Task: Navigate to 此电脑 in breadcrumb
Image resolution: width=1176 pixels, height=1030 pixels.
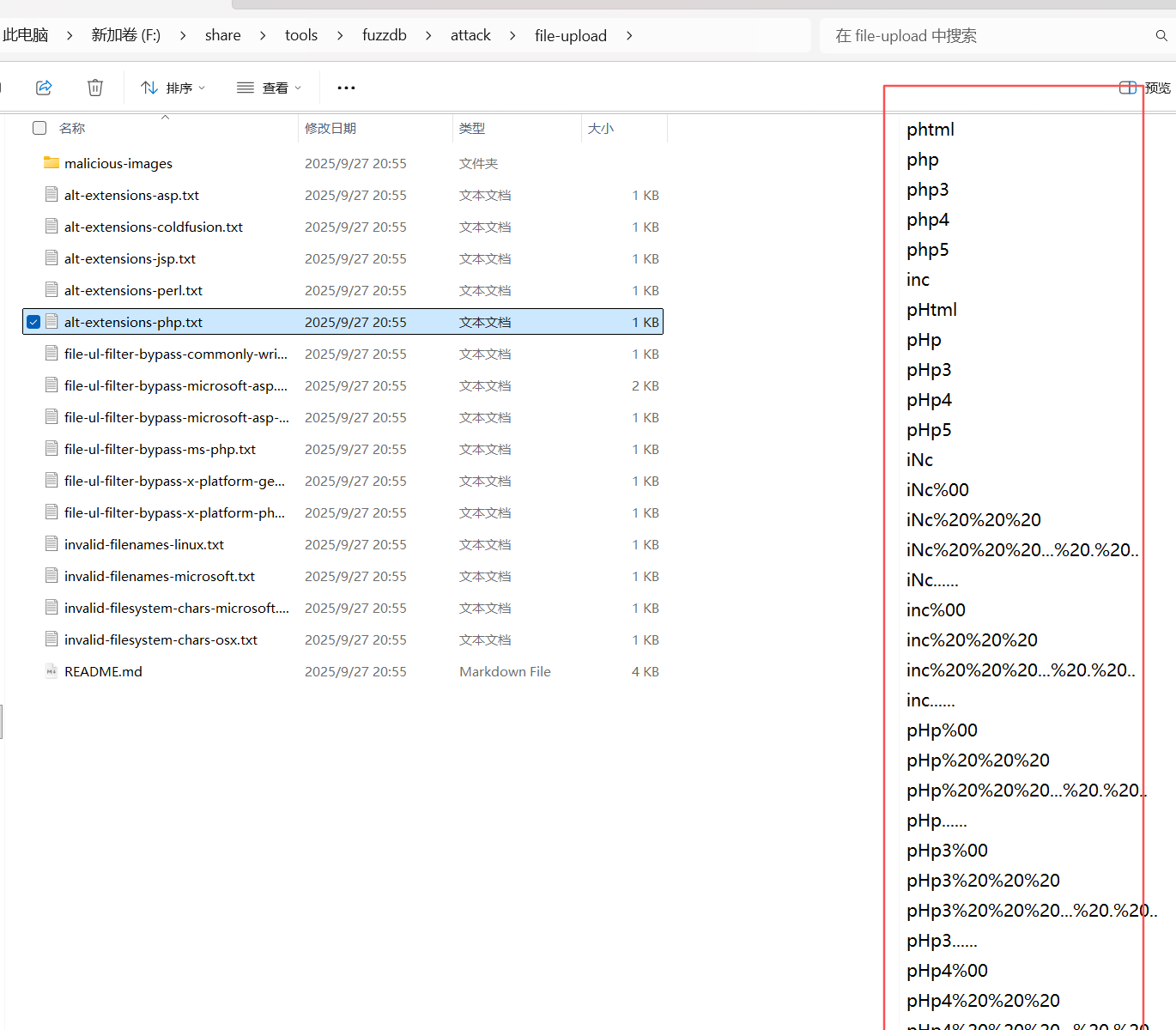Action: pos(25,35)
